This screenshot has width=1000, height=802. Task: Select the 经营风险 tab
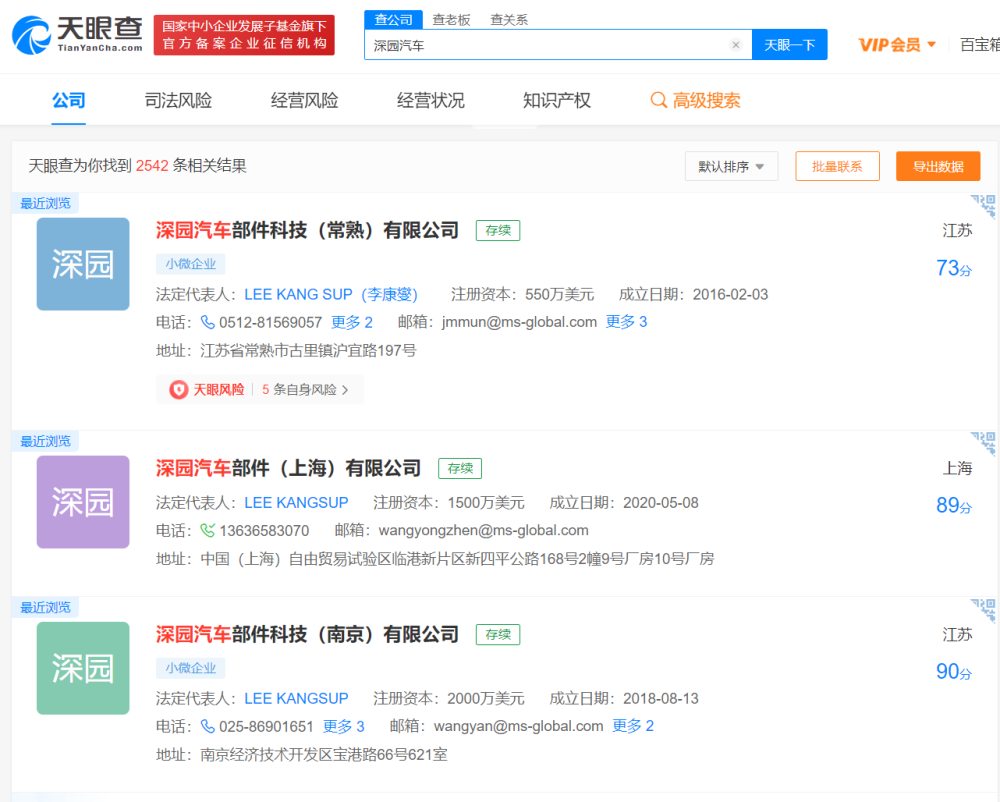[304, 101]
